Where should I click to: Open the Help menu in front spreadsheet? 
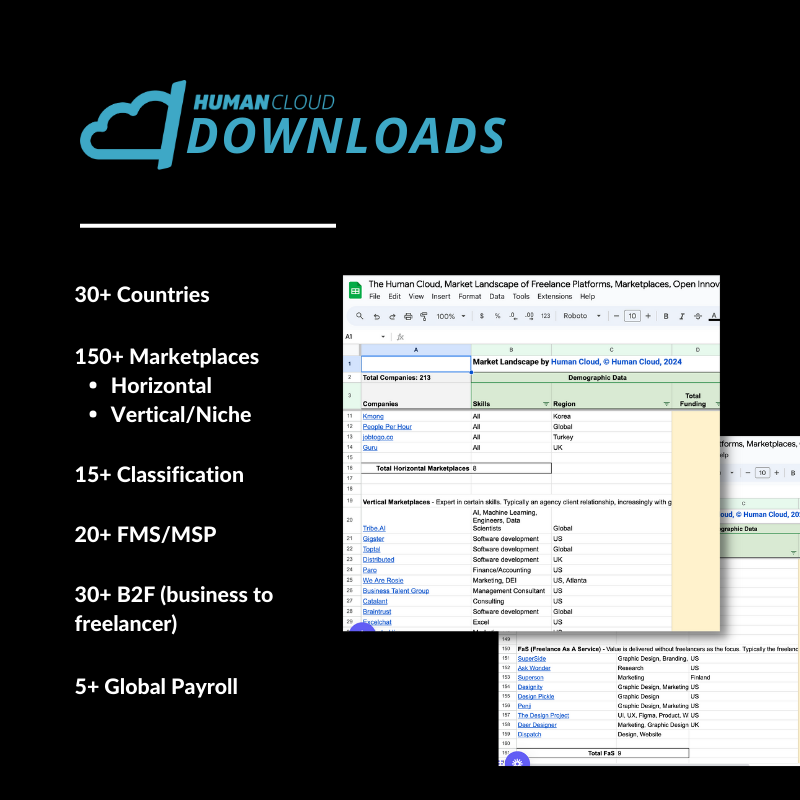click(587, 296)
